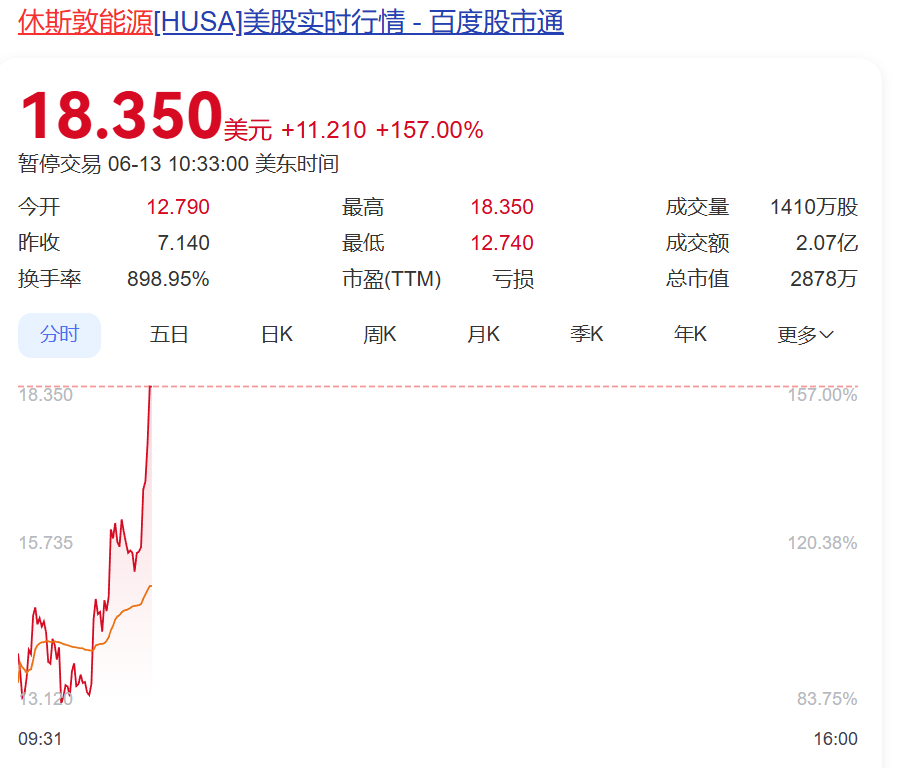Click the 09:31 chart start time

pos(40,739)
